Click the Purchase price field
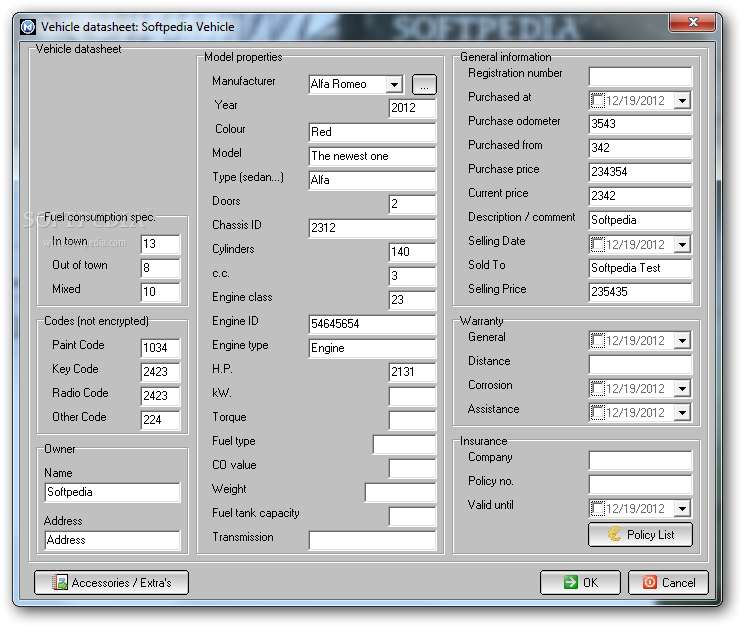Image resolution: width=743 pixels, height=627 pixels. 640,172
